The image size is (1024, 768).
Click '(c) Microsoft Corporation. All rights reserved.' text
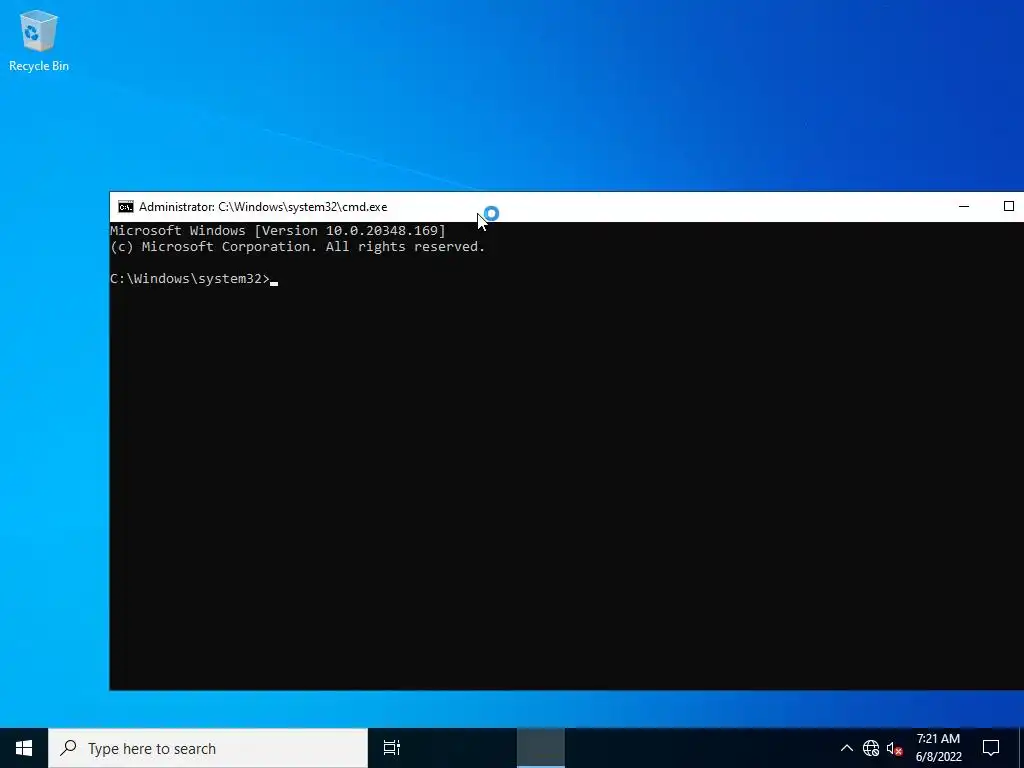click(x=298, y=247)
